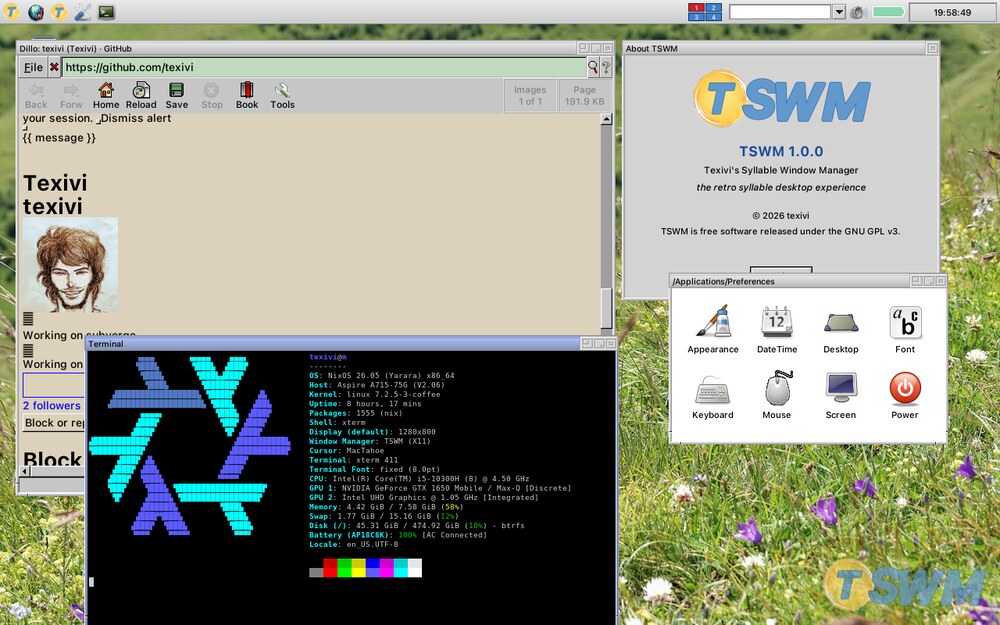The height and width of the screenshot is (625, 1000).
Task: Click the empty text field in the top panel
Action: [x=780, y=12]
